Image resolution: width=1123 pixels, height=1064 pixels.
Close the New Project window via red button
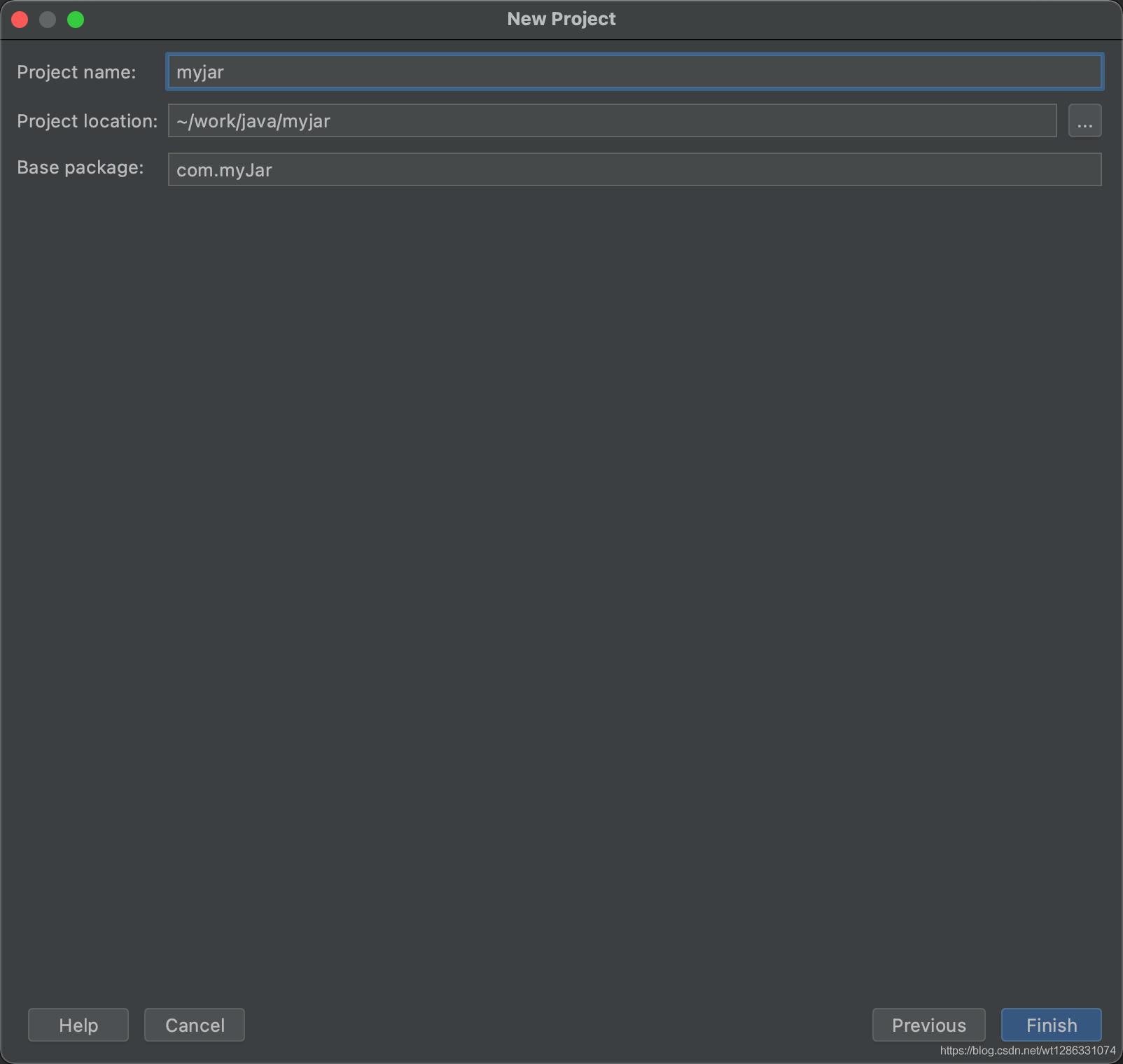point(20,20)
